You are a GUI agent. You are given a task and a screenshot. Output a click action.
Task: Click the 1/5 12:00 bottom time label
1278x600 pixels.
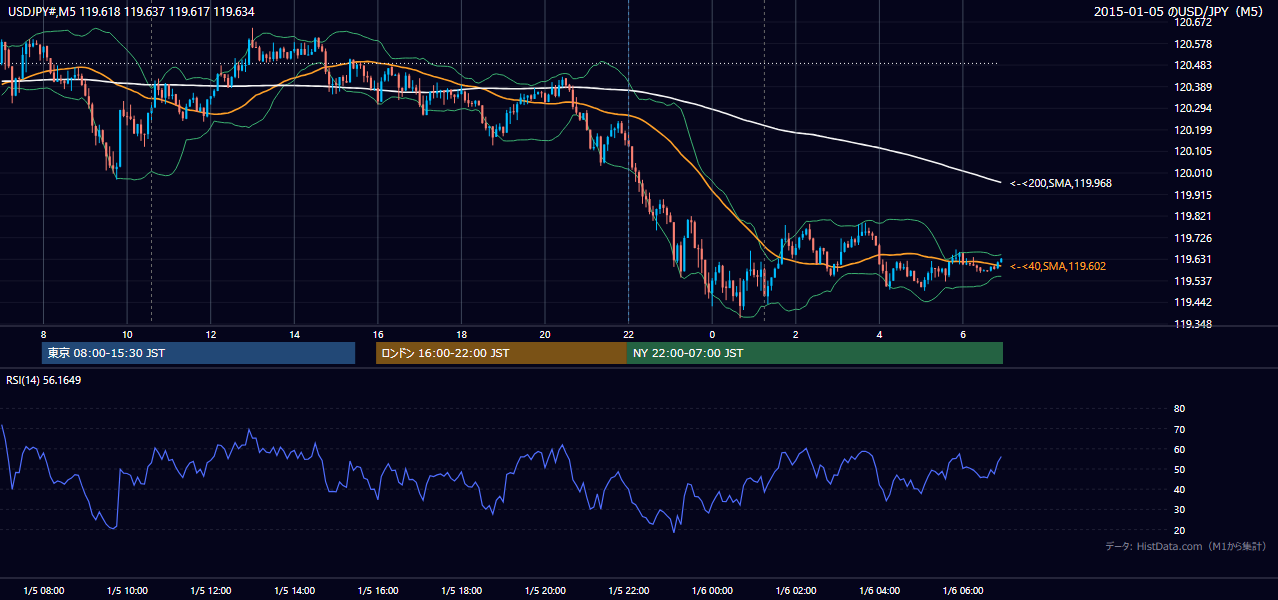211,591
